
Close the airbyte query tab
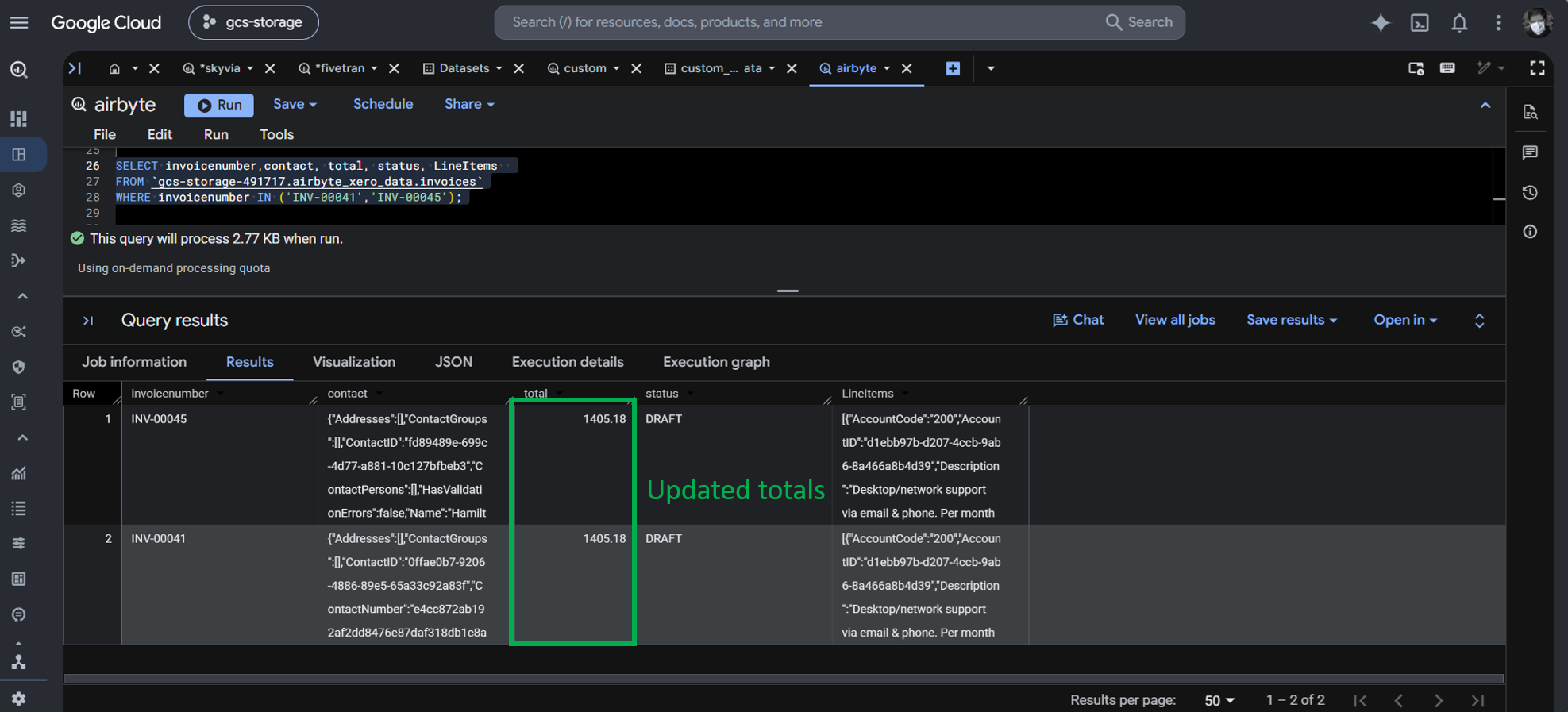pyautogui.click(x=907, y=68)
